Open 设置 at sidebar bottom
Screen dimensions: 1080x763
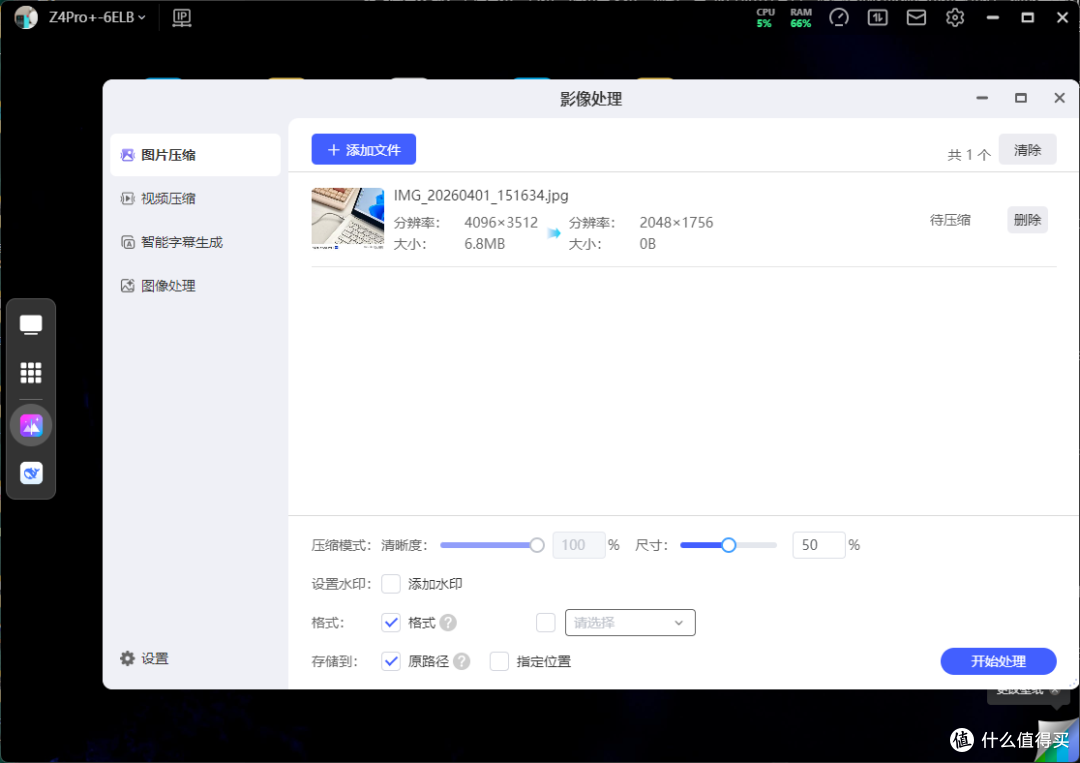145,659
